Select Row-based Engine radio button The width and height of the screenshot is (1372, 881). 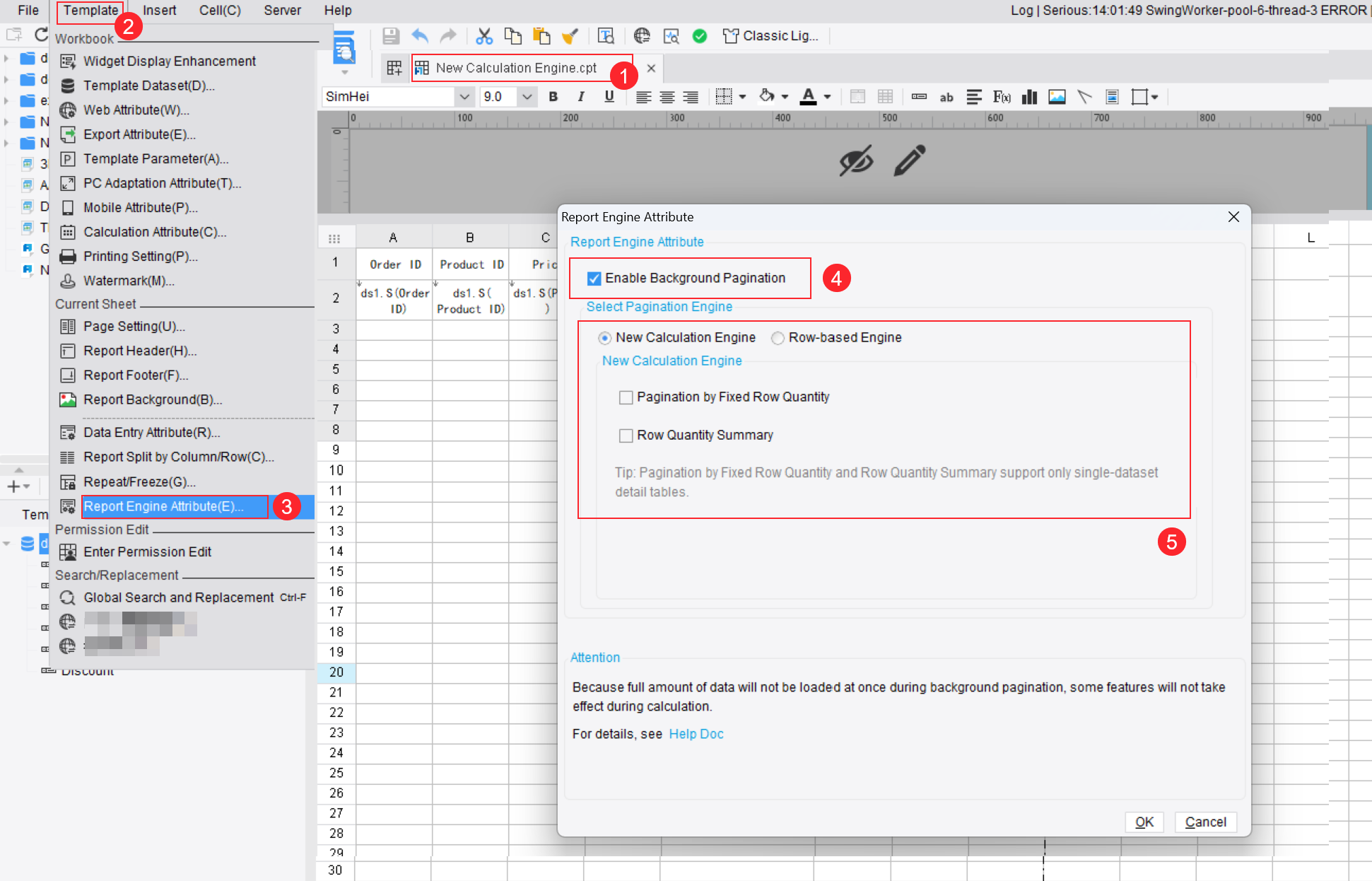click(778, 338)
